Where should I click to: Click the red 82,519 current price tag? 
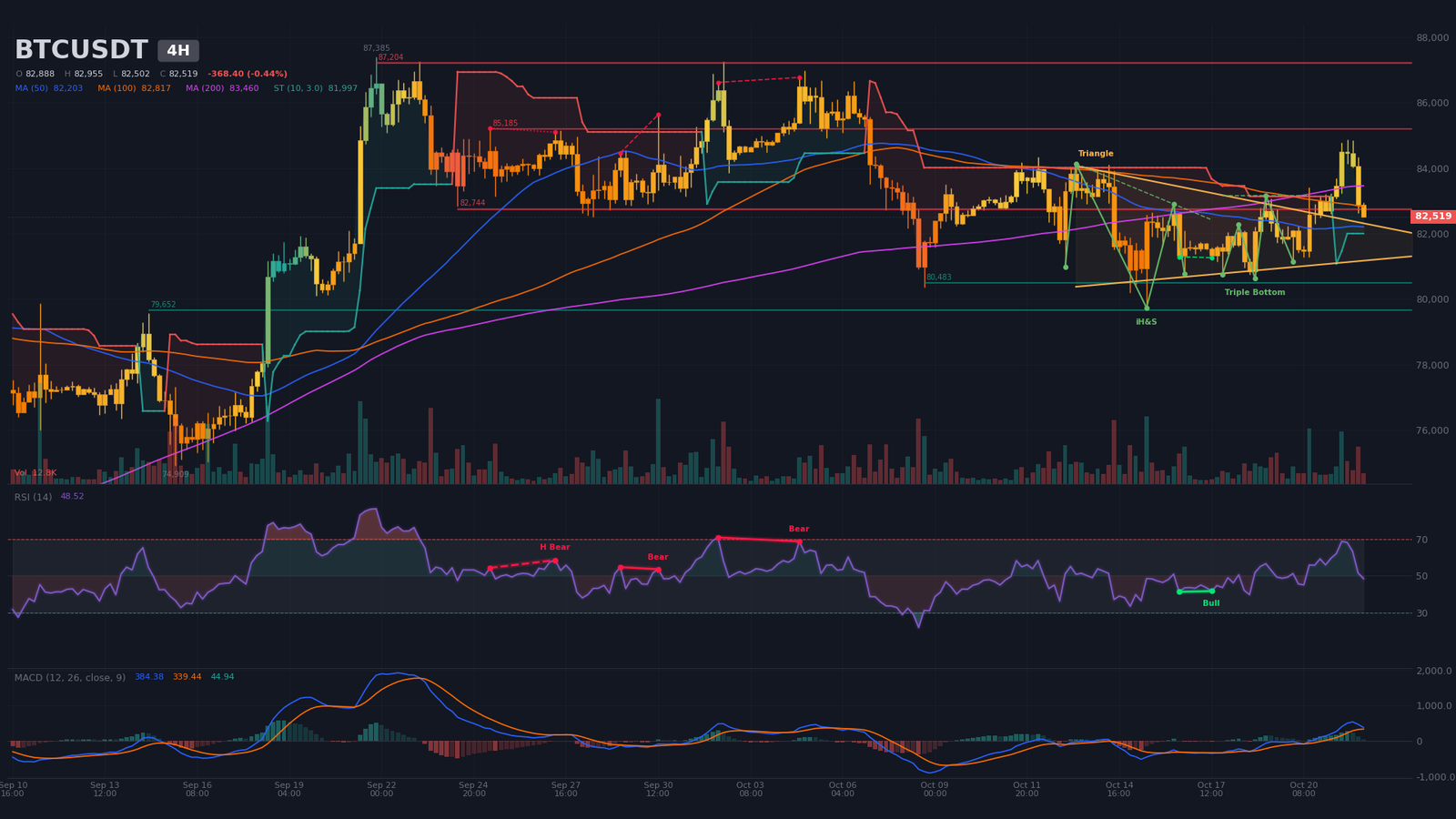(x=1433, y=217)
